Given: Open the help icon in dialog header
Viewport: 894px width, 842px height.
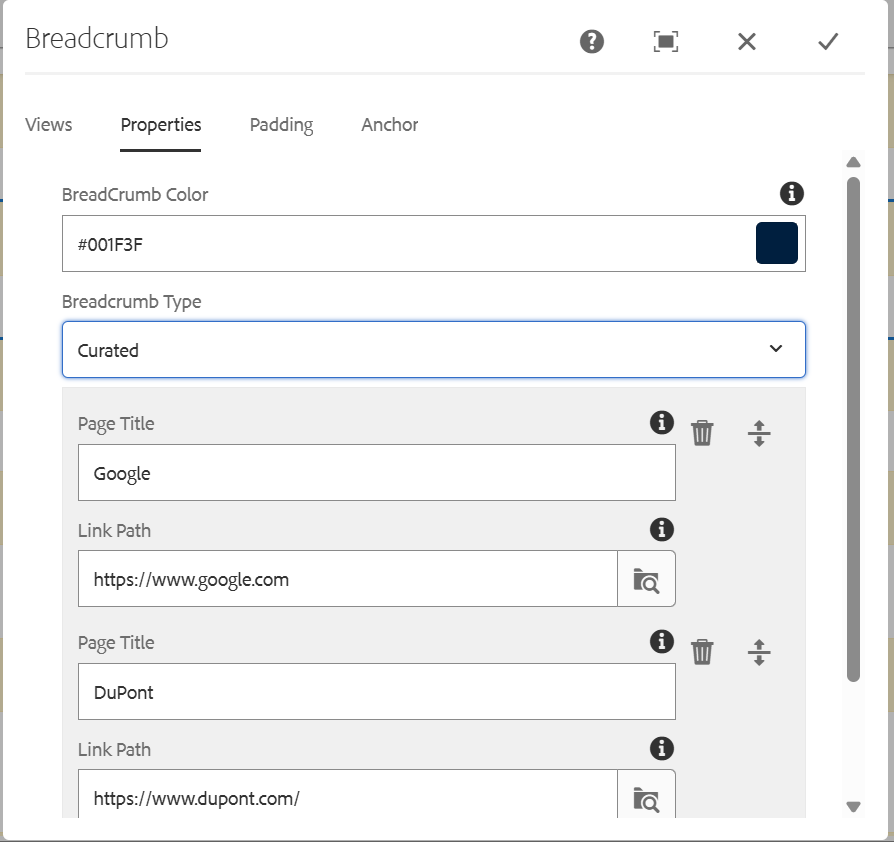Looking at the screenshot, I should [592, 41].
